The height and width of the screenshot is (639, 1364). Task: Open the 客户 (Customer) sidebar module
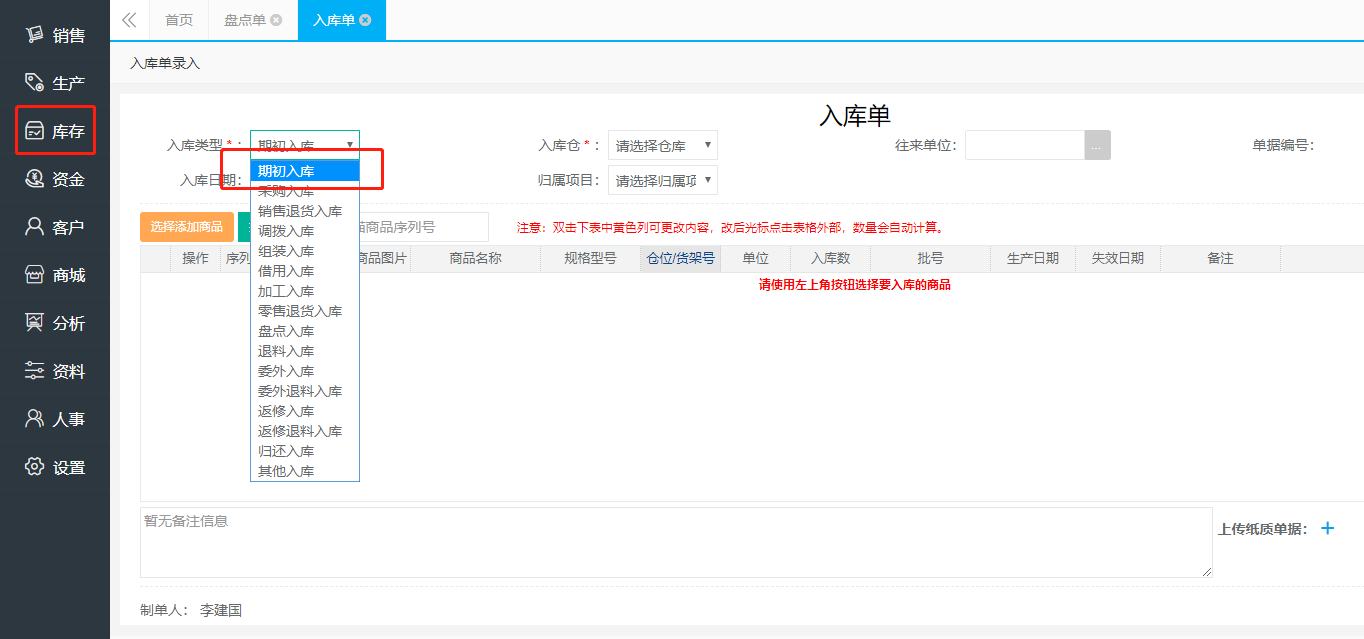click(55, 228)
